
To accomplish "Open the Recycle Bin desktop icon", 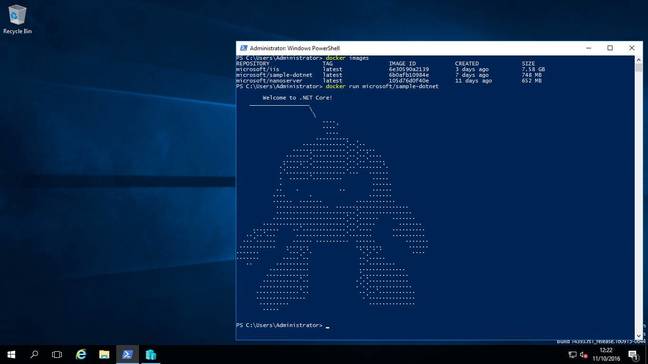I will 17,19.
